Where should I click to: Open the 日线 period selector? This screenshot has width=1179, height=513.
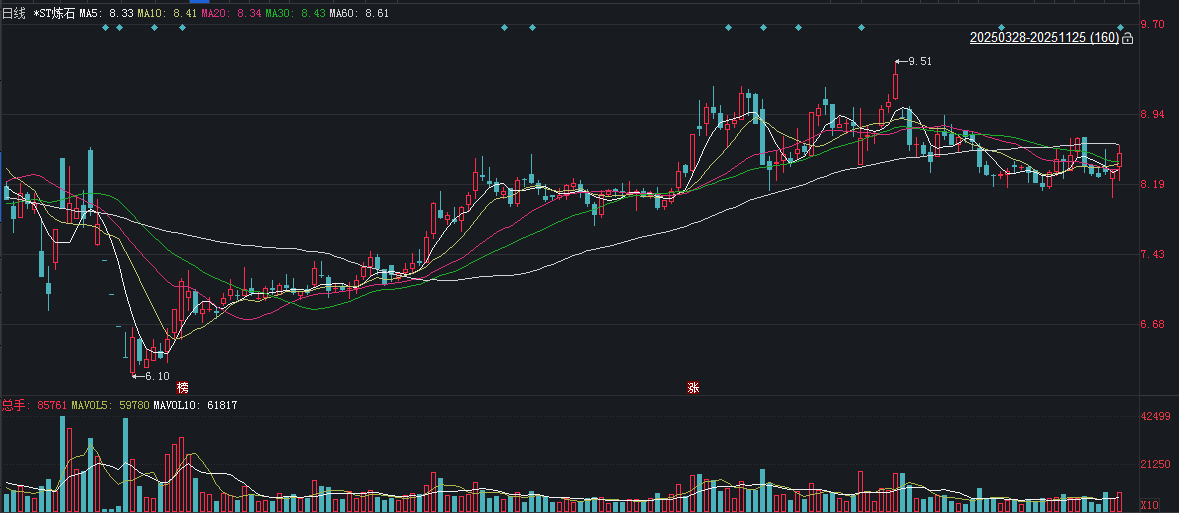click(x=14, y=14)
